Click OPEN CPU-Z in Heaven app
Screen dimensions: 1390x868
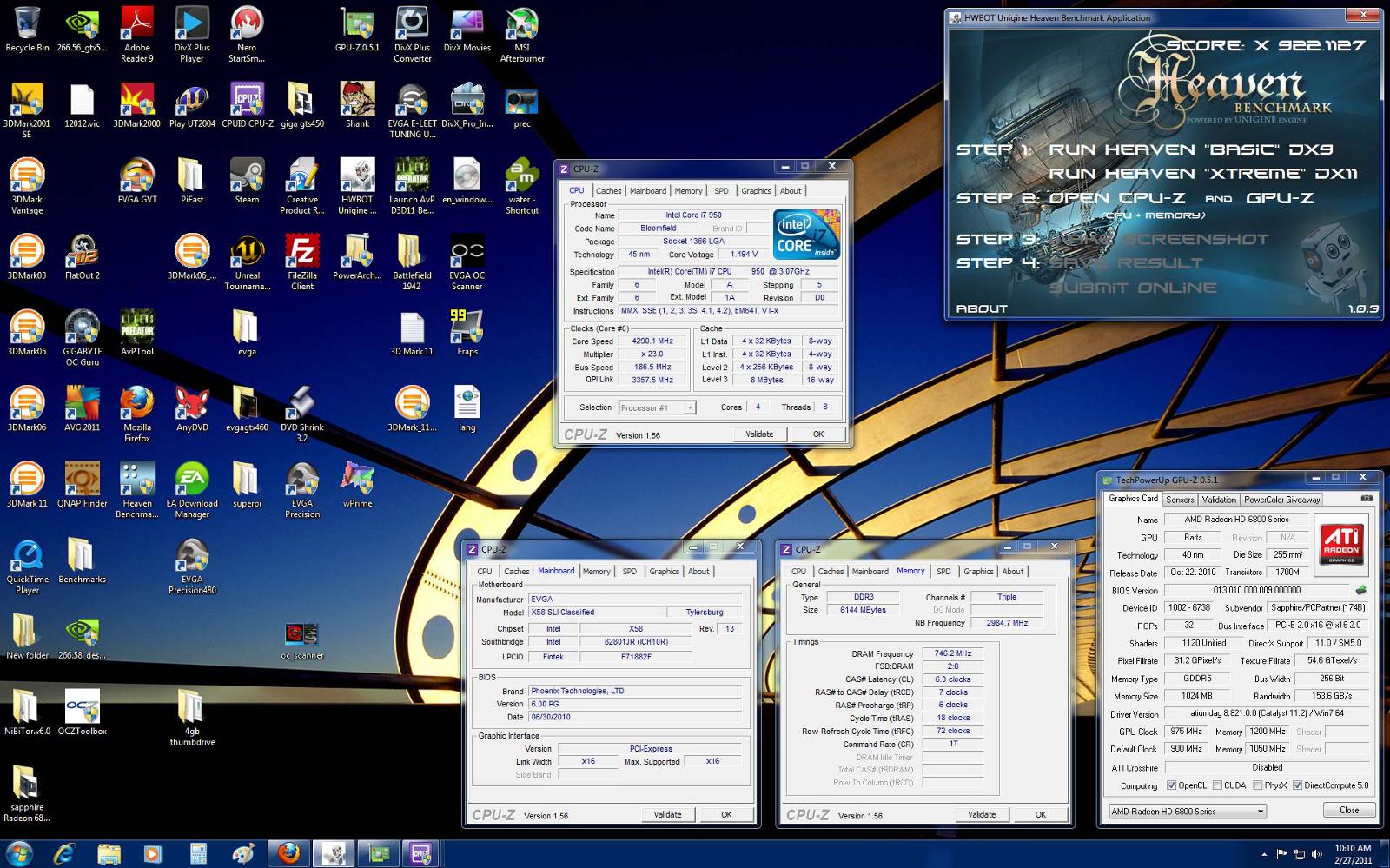coord(1116,198)
